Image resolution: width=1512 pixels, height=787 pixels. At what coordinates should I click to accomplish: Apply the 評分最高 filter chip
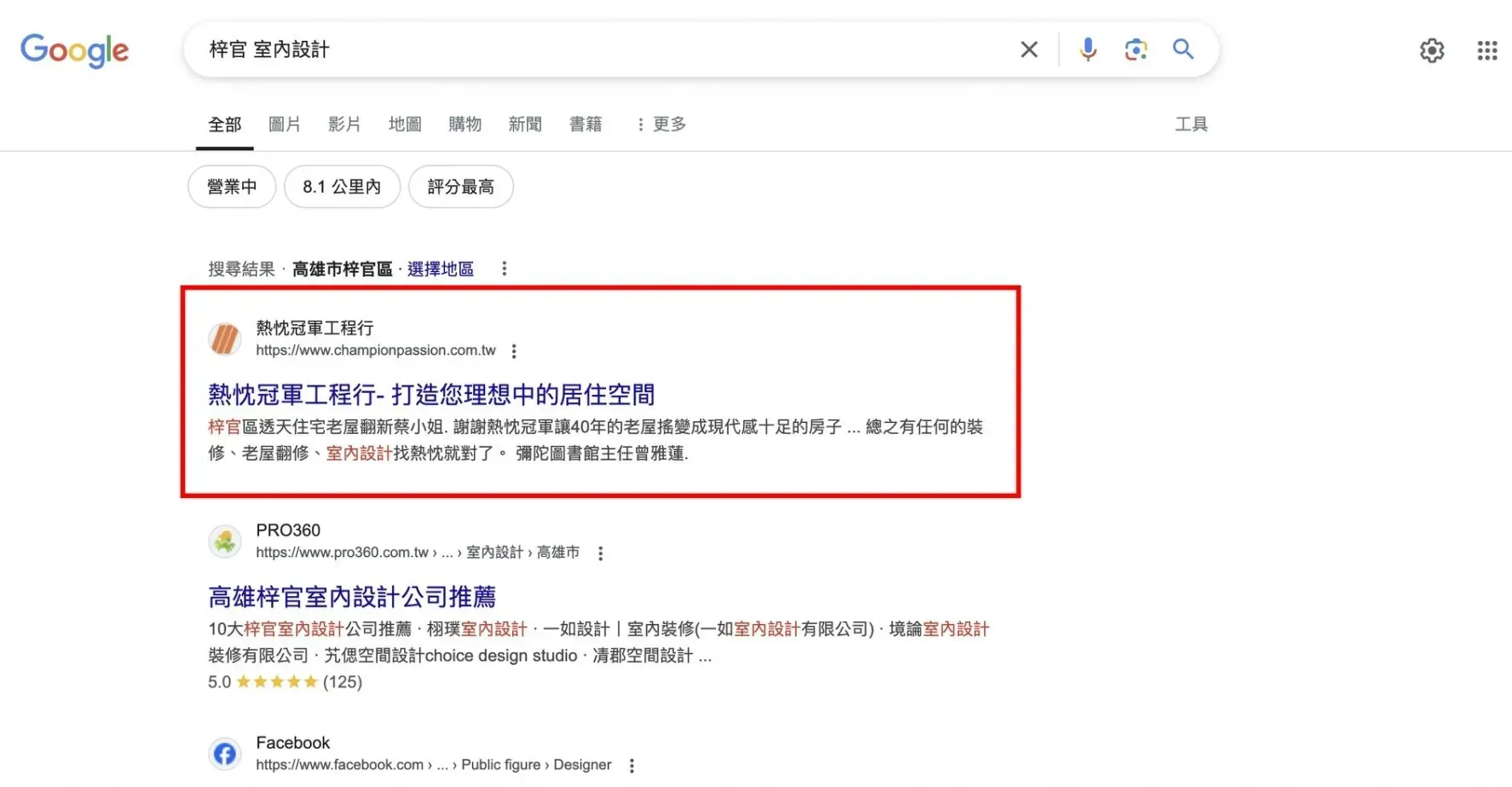[461, 187]
